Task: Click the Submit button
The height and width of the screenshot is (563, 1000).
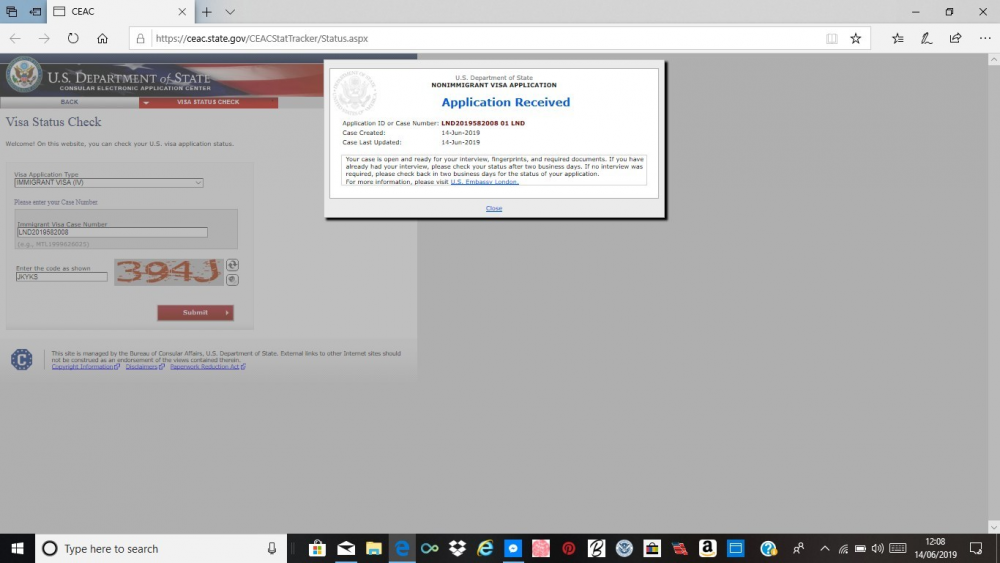Action: [195, 312]
